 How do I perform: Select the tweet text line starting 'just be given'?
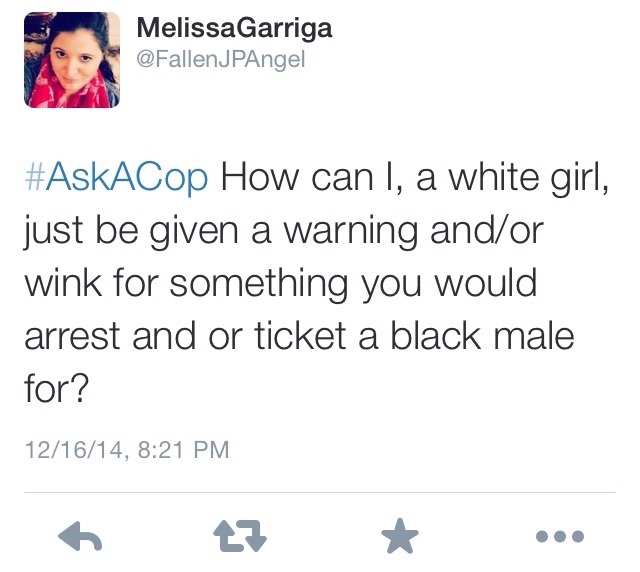tap(284, 230)
